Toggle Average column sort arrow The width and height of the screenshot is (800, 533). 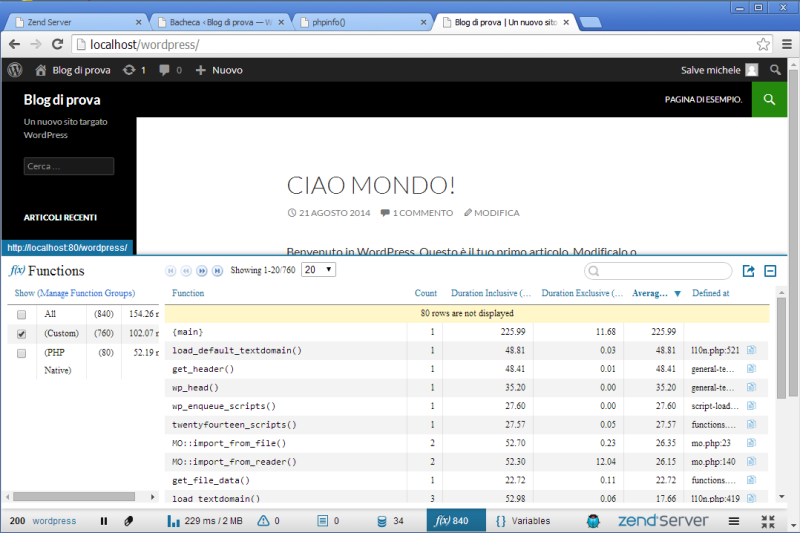click(x=678, y=294)
